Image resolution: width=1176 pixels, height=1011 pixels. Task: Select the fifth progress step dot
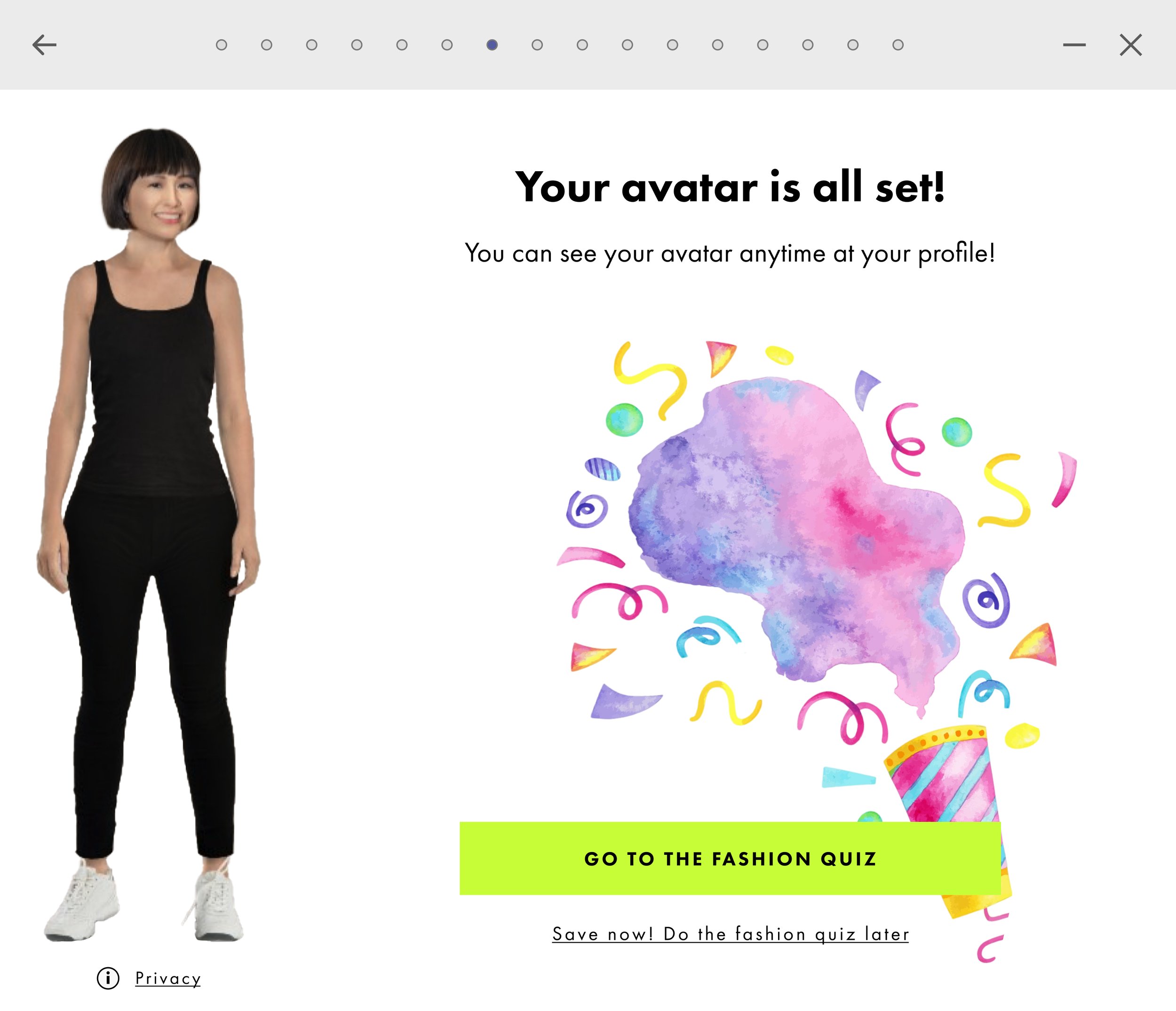click(x=402, y=45)
